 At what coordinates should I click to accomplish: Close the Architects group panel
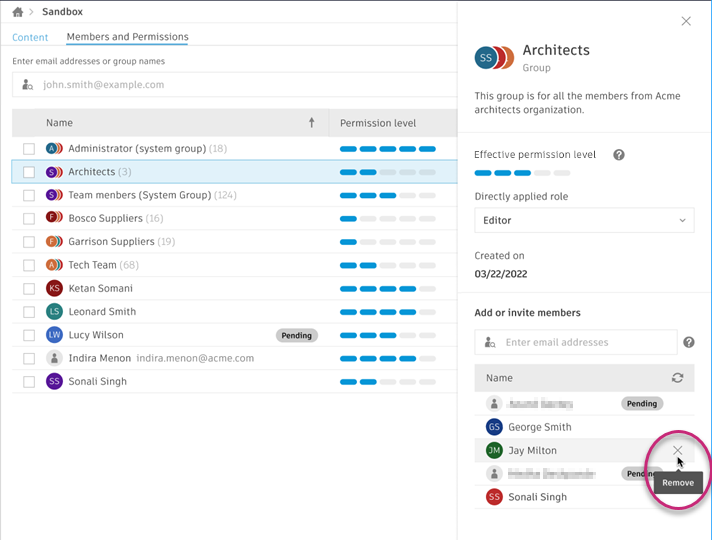point(686,21)
